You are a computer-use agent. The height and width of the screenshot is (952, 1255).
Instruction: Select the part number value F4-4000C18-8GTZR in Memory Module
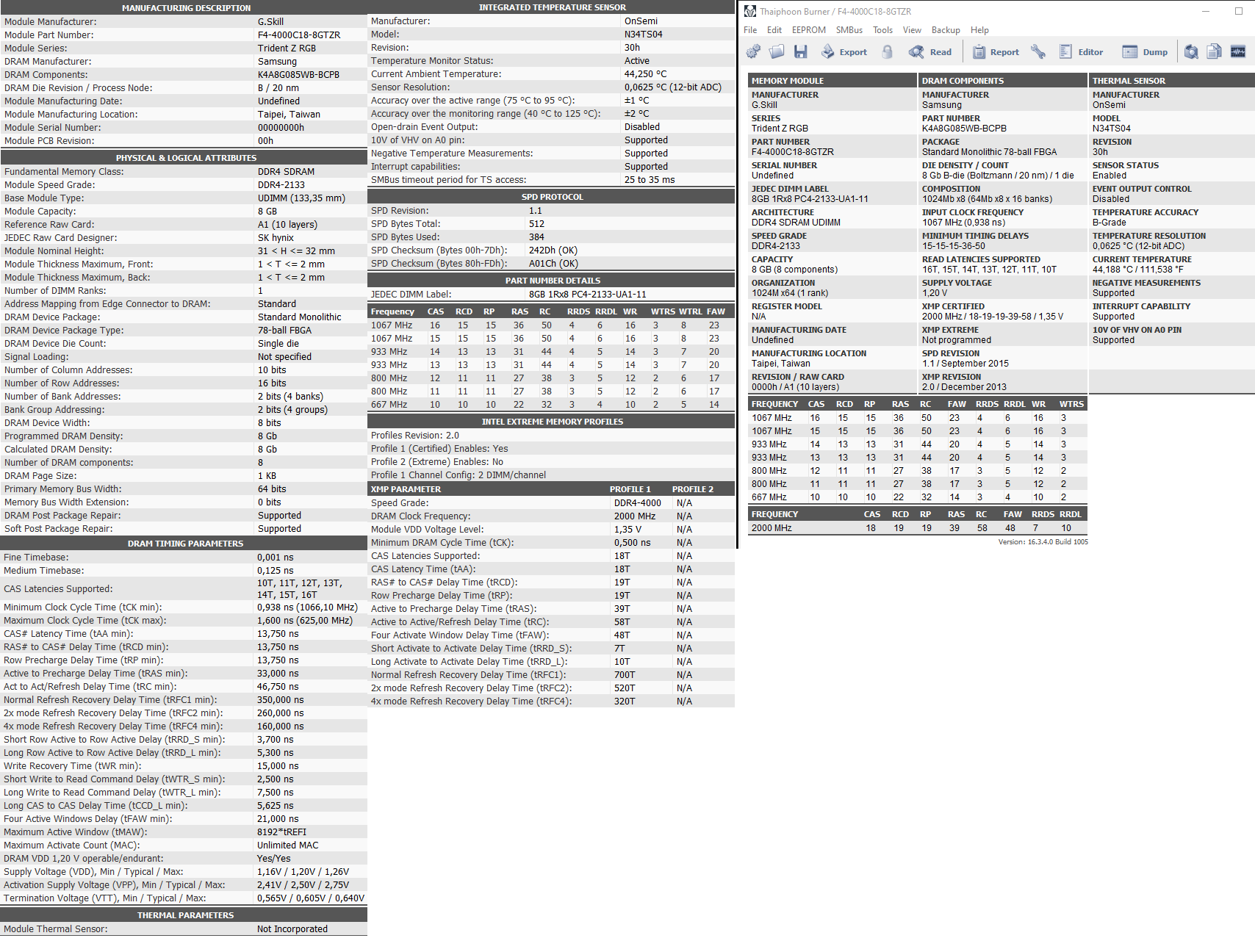792,152
